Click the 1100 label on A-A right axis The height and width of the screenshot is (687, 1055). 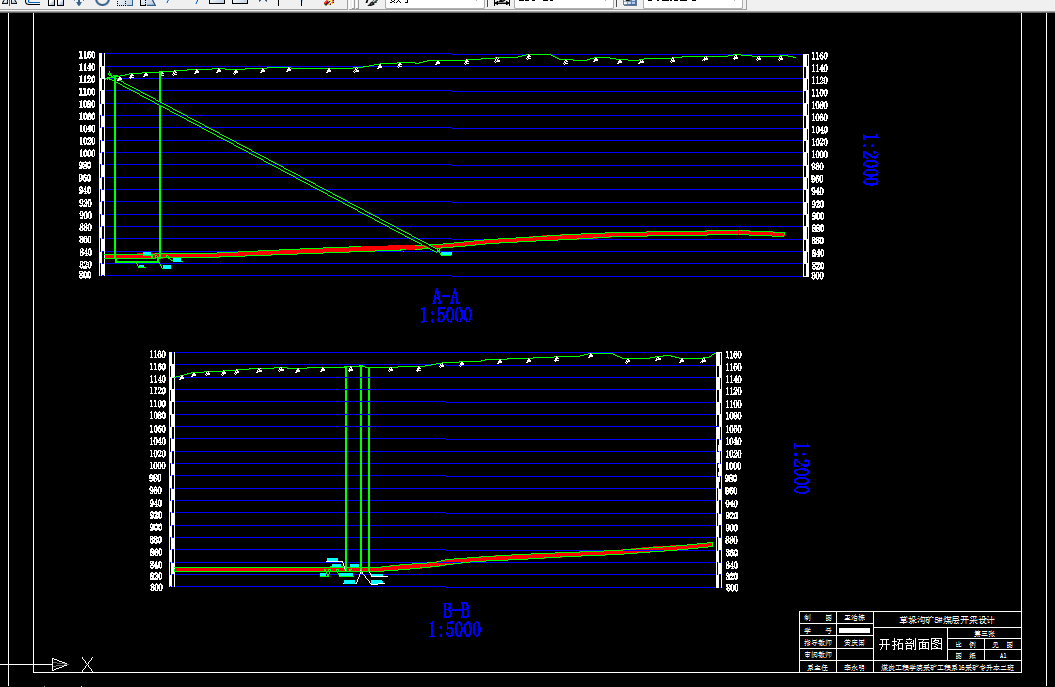[819, 93]
